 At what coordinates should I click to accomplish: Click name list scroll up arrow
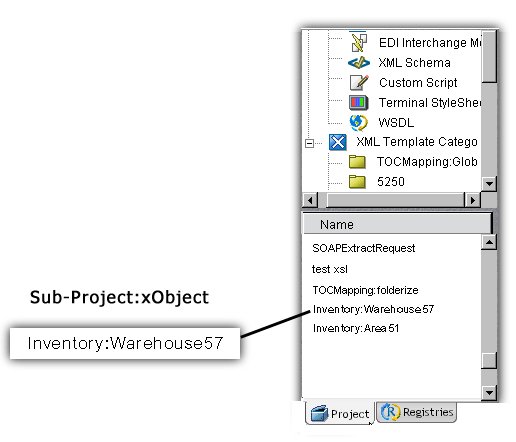489,242
